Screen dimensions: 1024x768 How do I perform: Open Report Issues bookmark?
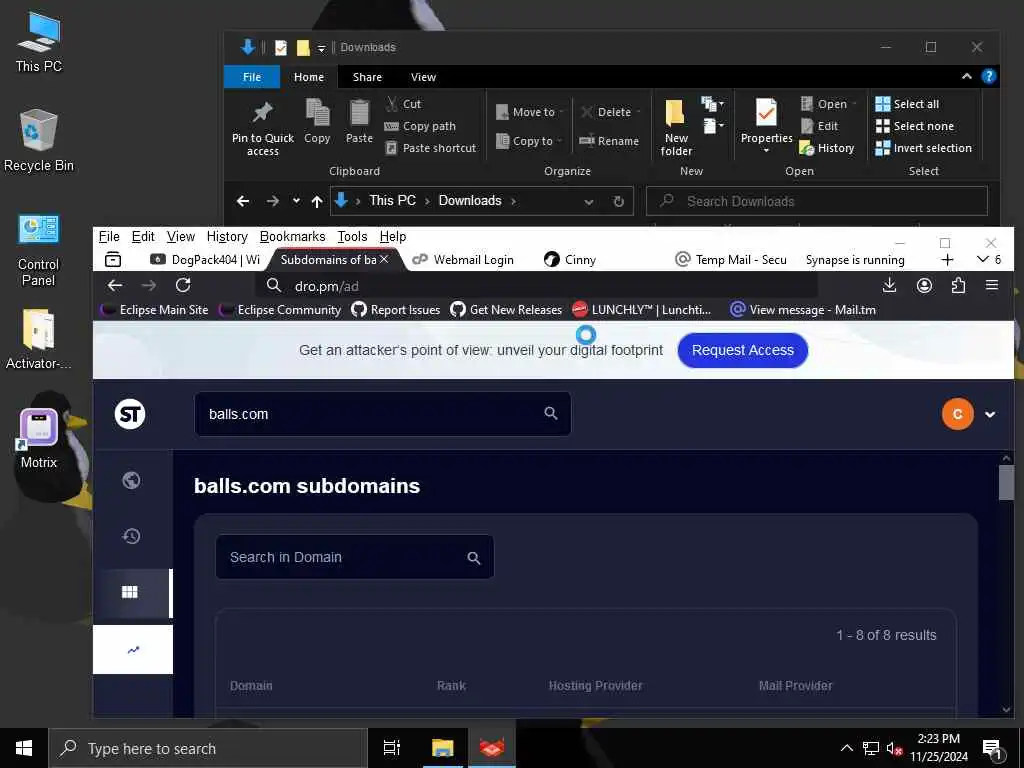[x=396, y=310]
